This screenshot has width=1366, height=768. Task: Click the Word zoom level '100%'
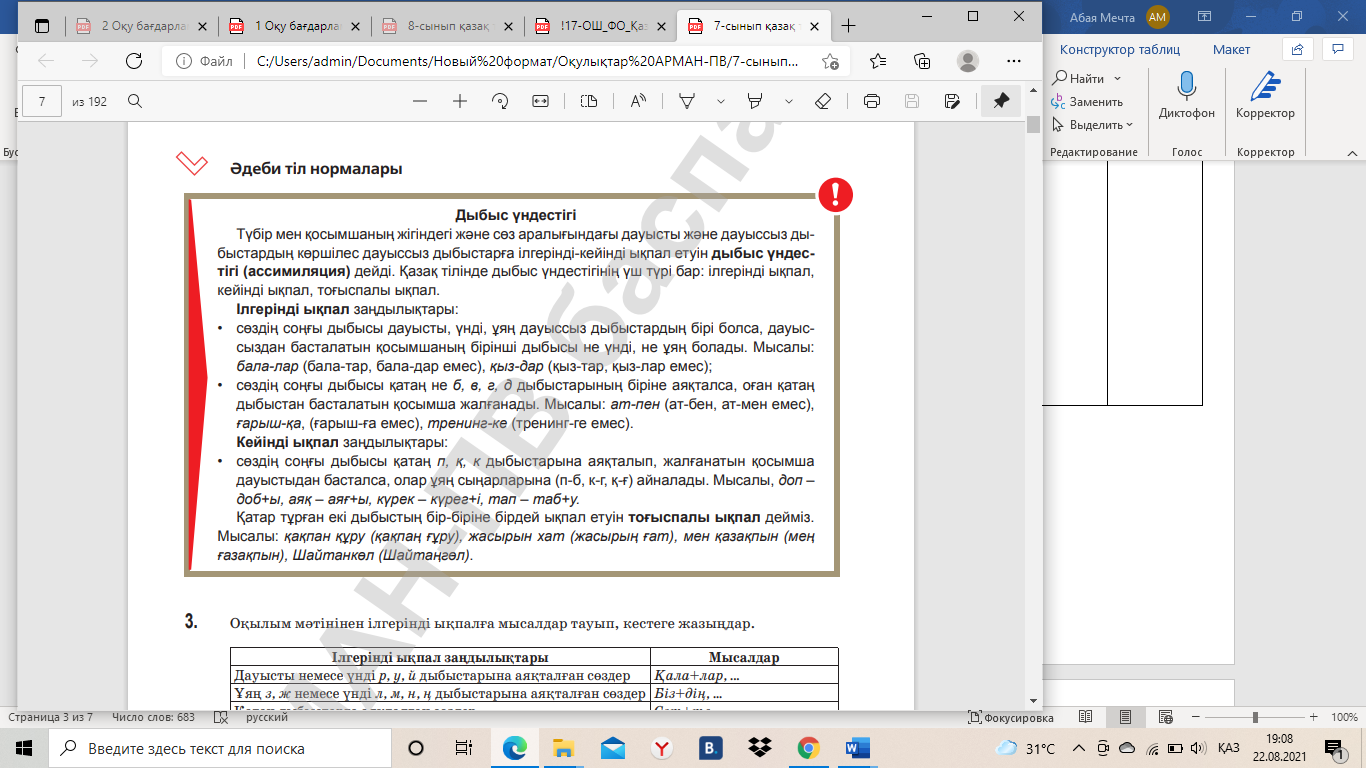tap(1344, 718)
